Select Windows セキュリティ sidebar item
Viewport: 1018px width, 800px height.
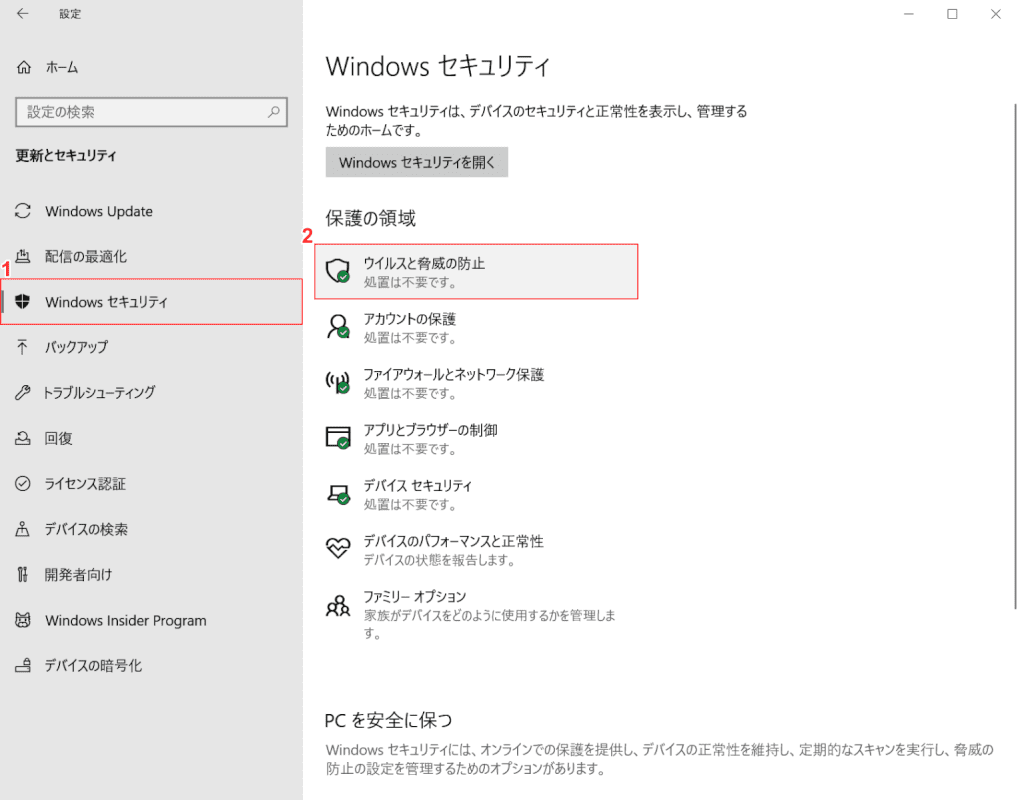coord(151,301)
